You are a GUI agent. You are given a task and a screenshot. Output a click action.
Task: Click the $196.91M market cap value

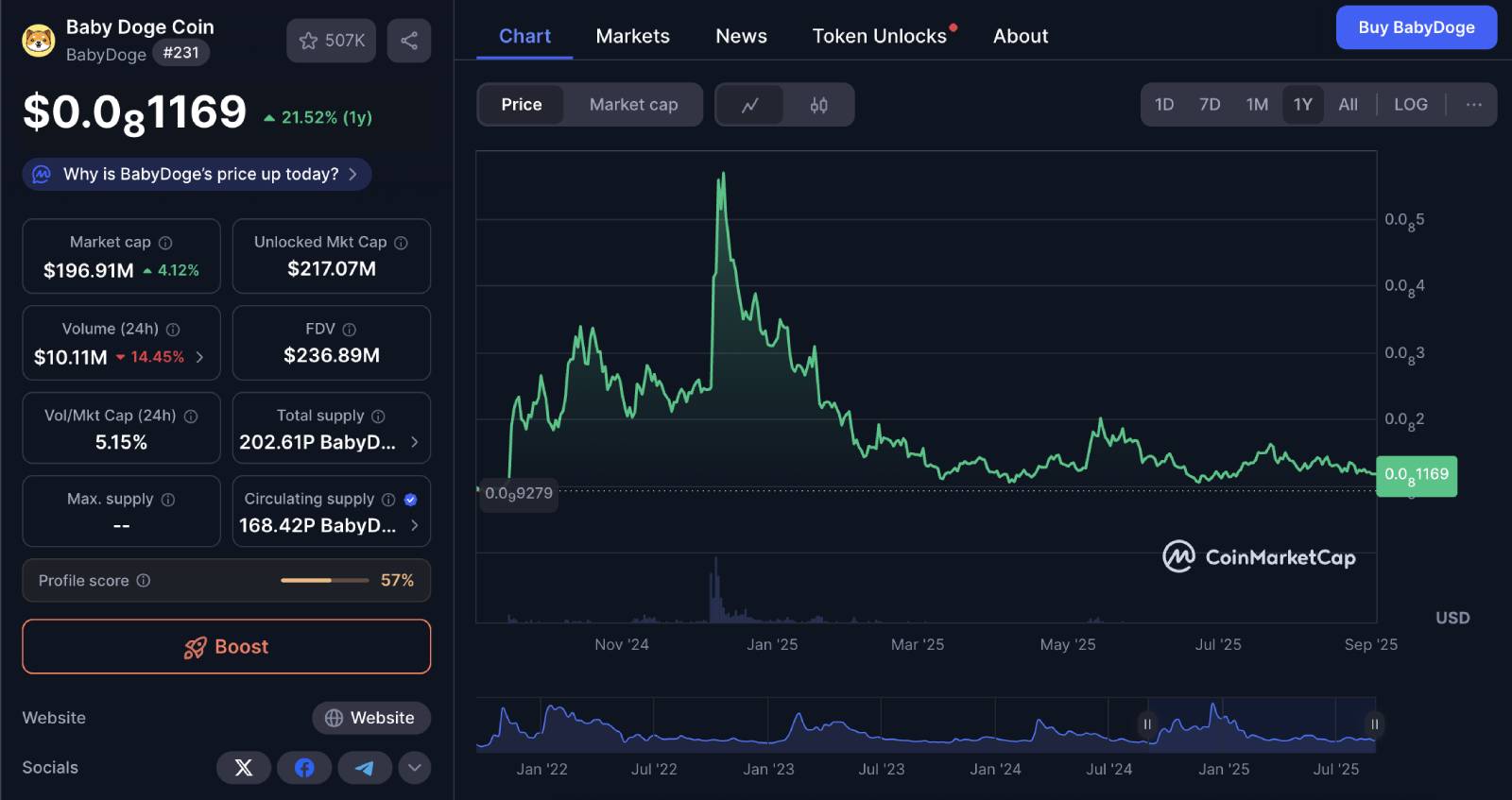click(x=89, y=270)
